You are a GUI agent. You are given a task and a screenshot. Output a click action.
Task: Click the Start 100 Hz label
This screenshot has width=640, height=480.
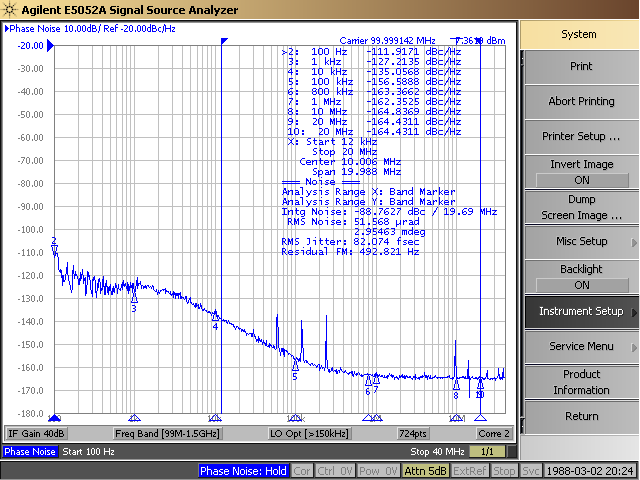[x=89, y=452]
